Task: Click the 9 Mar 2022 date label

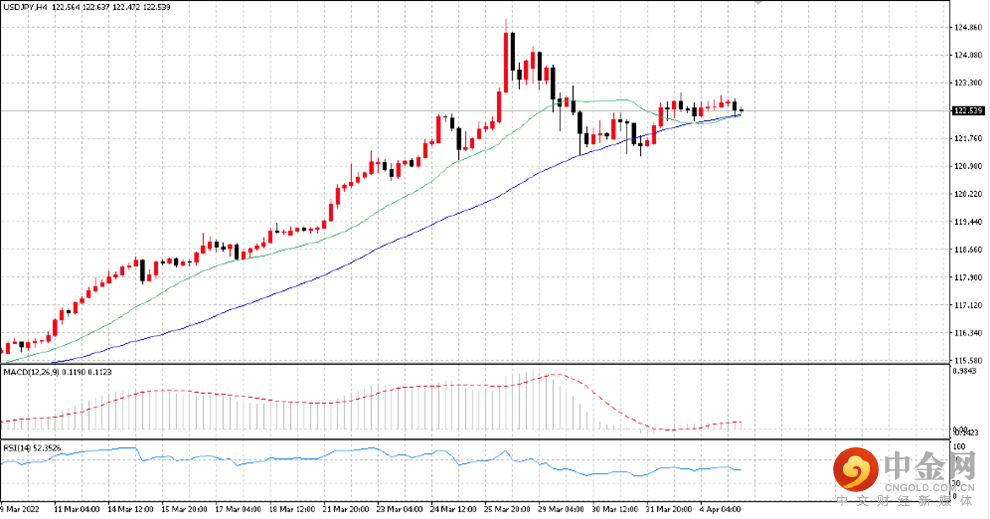Action: coord(20,509)
